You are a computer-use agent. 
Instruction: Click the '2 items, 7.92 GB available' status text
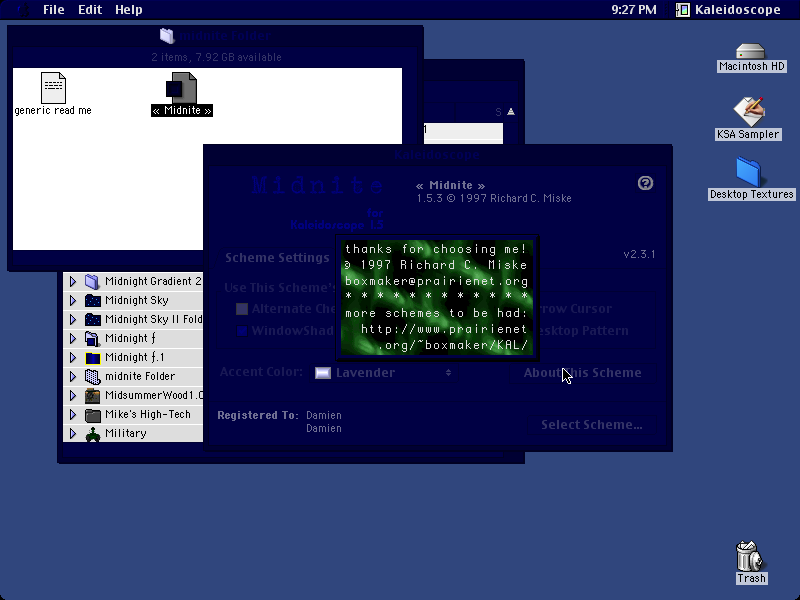pos(216,57)
